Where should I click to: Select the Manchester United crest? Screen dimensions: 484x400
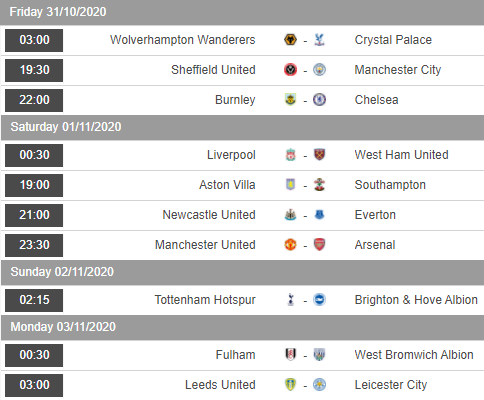click(x=290, y=245)
